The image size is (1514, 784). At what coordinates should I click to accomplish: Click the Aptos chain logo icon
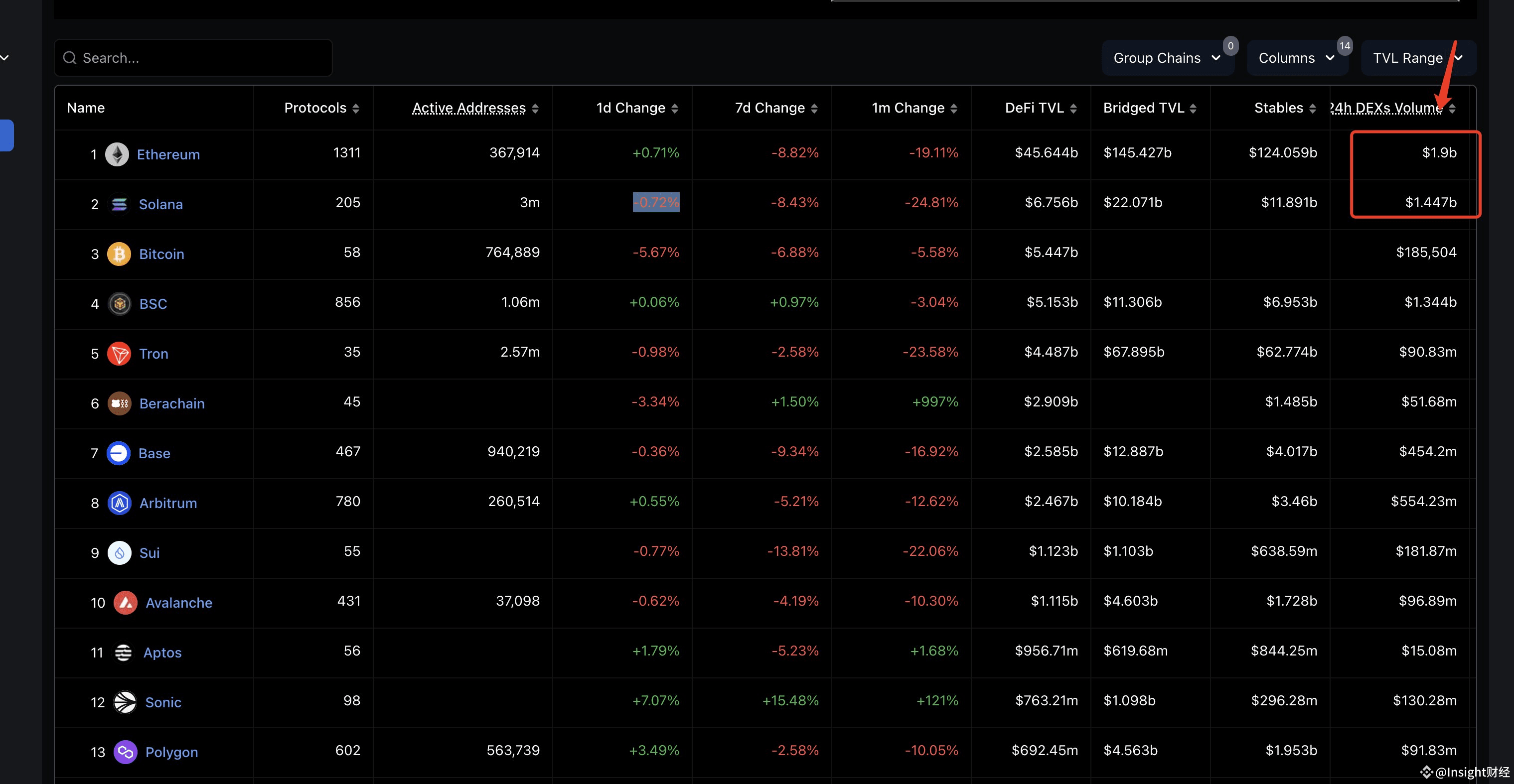coord(124,653)
